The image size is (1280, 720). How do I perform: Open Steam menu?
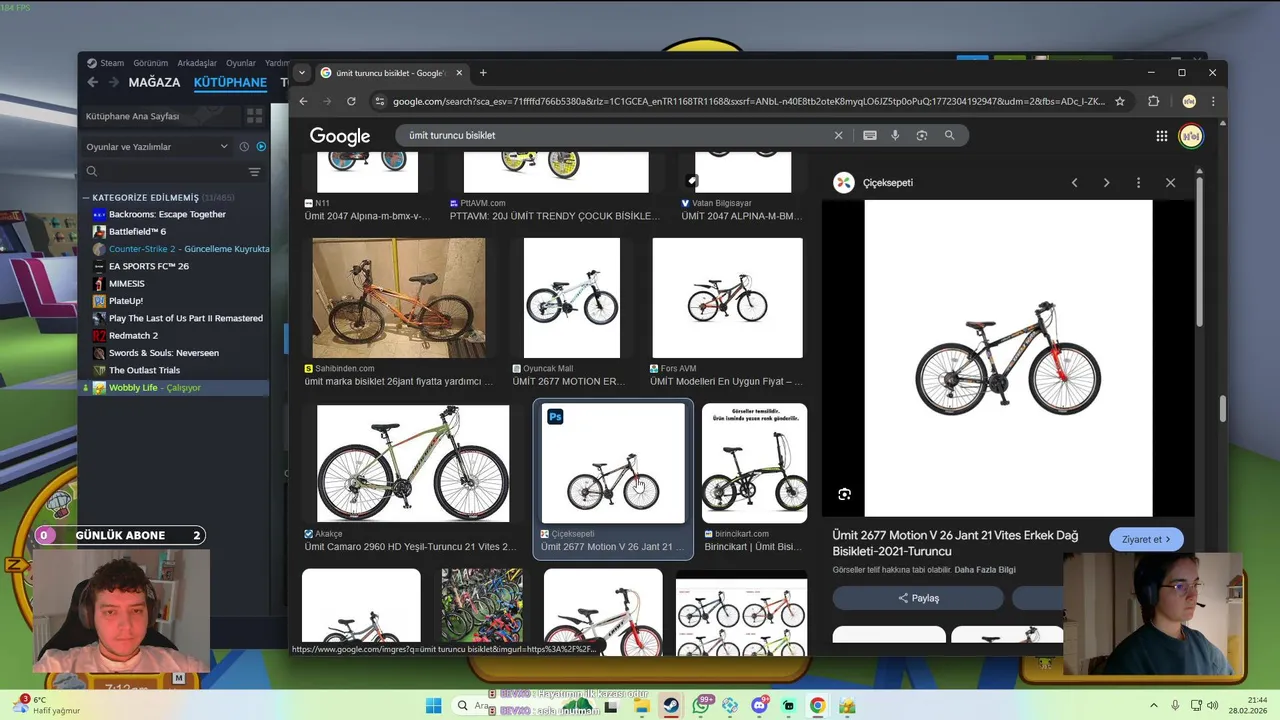click(x=106, y=63)
